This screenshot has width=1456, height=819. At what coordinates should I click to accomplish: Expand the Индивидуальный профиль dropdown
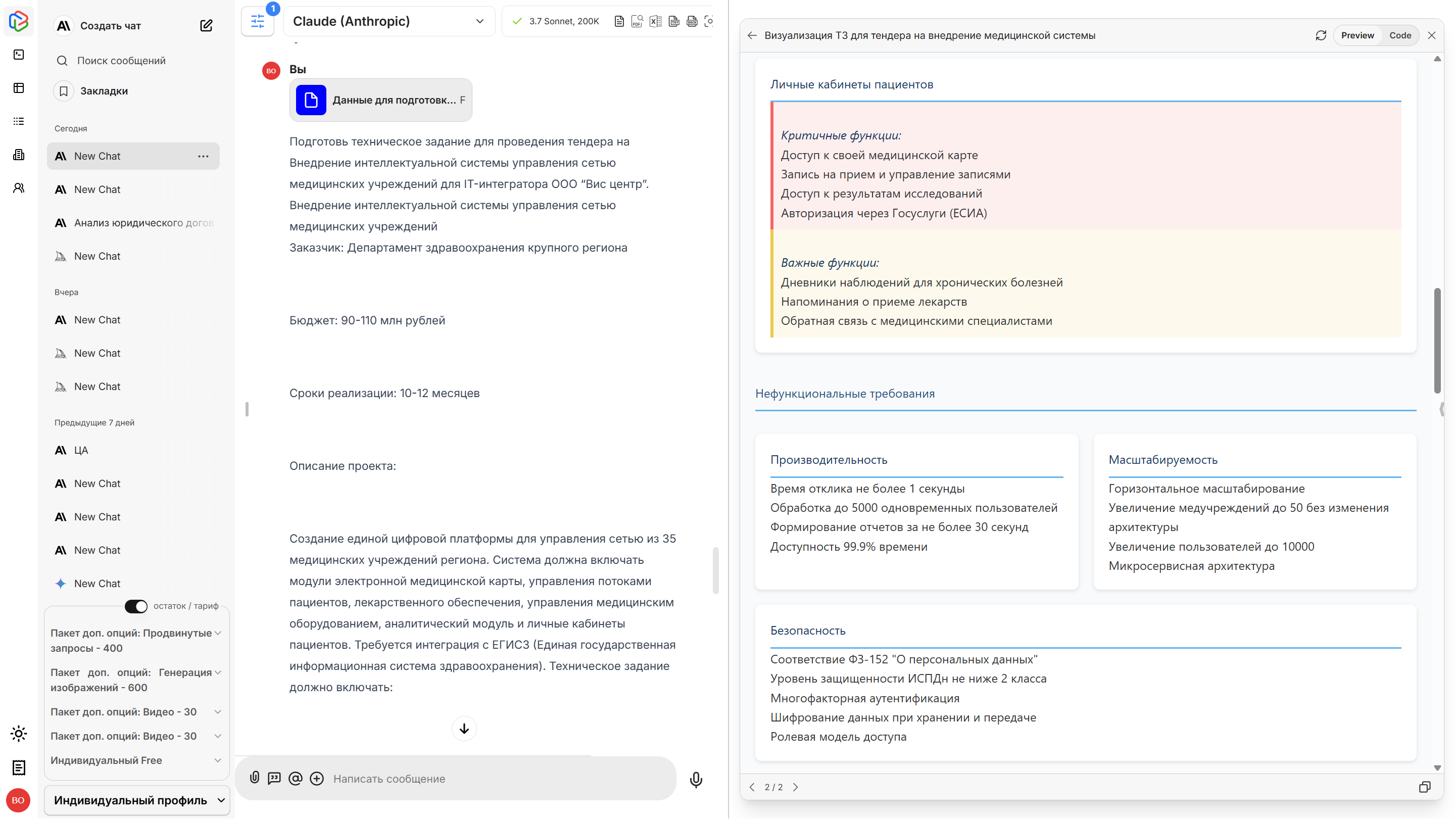pyautogui.click(x=137, y=800)
